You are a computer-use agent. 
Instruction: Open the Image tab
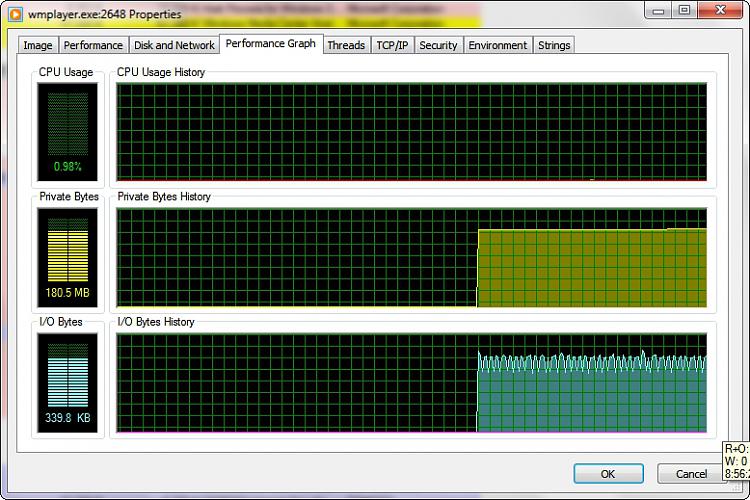coord(38,45)
